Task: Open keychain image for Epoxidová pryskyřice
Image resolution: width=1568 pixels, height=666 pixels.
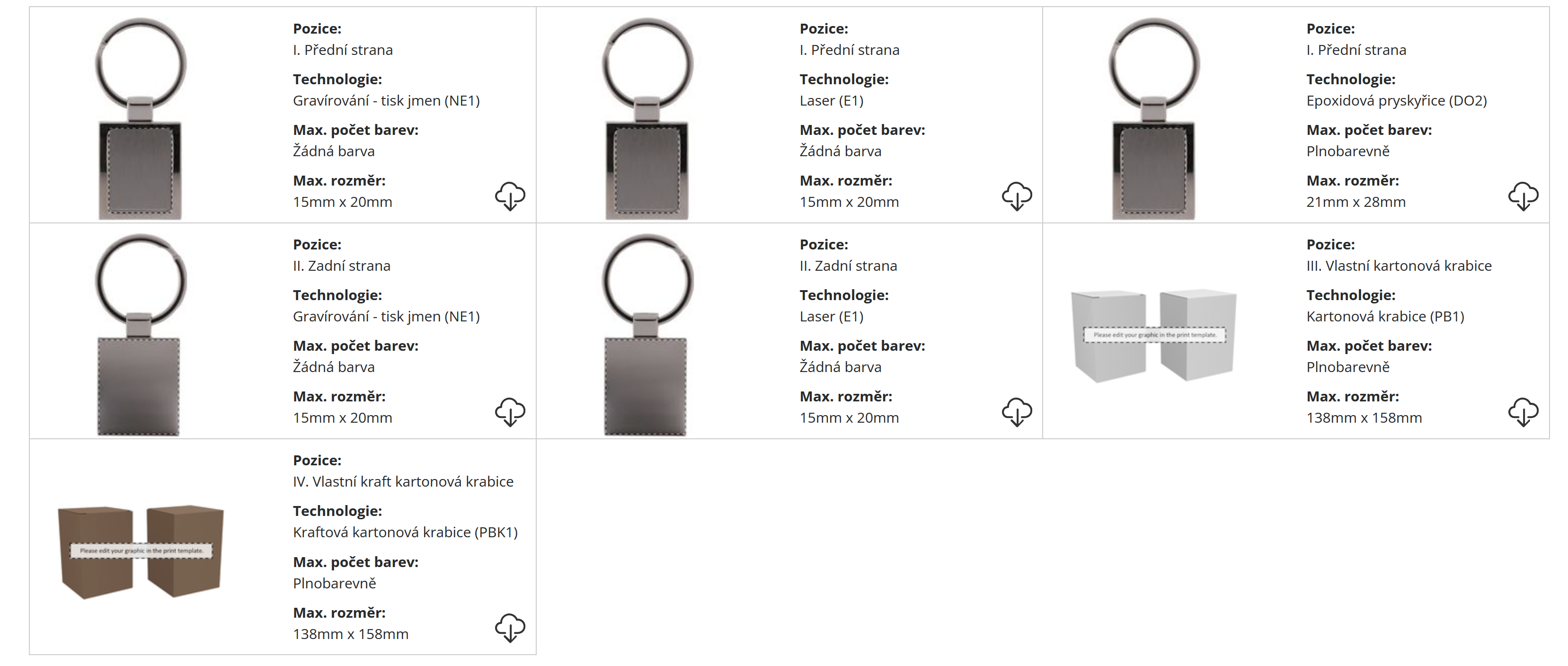Action: (1153, 118)
